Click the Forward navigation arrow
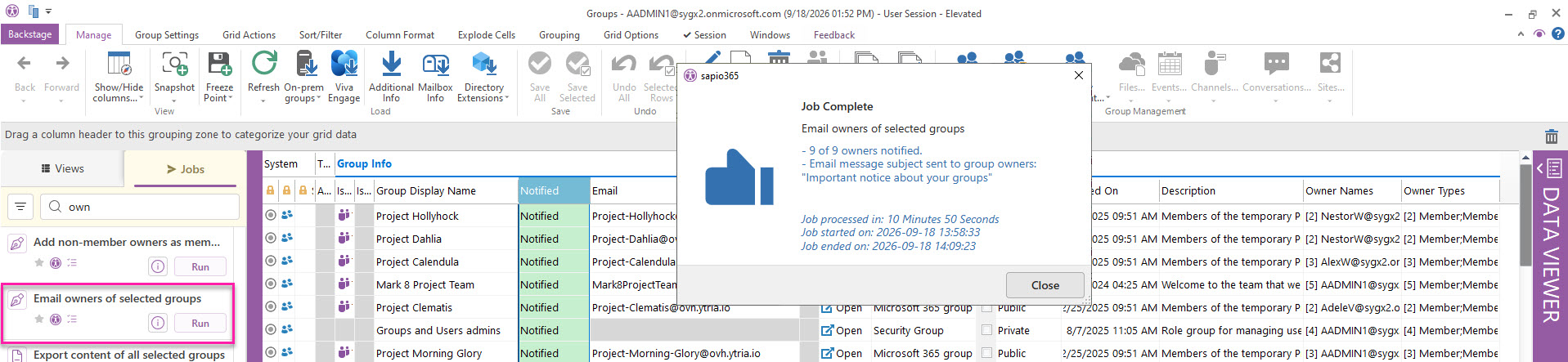Viewport: 1568px width, 362px height. (62, 64)
